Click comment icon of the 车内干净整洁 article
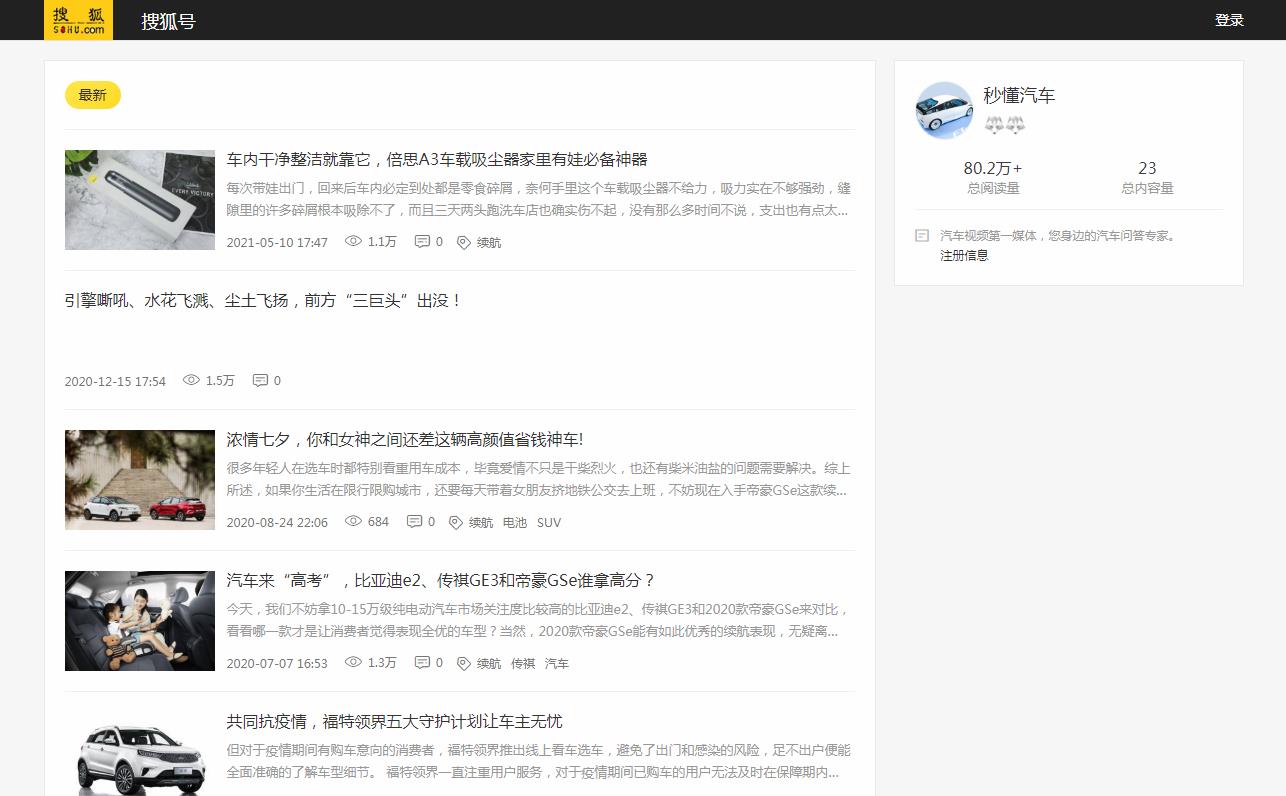 (x=422, y=241)
